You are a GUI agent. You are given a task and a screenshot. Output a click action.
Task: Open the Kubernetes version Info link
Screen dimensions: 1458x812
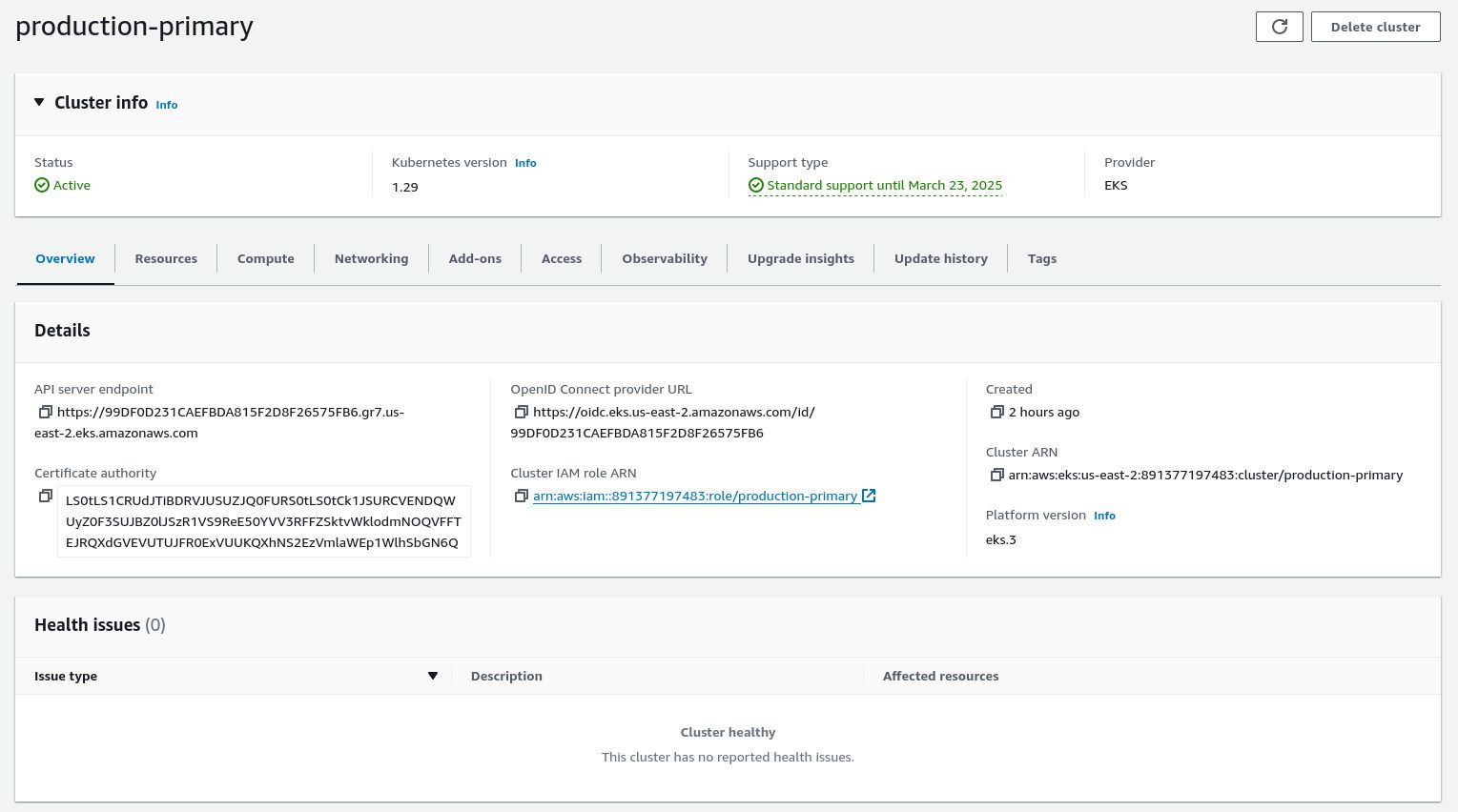click(x=525, y=162)
